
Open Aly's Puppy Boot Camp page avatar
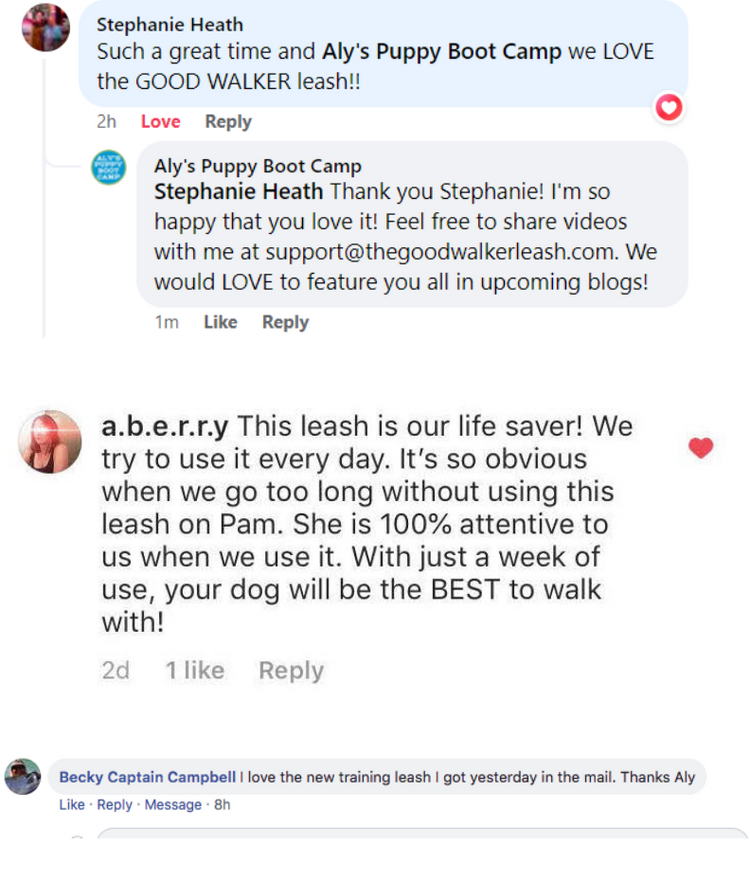pos(108,167)
